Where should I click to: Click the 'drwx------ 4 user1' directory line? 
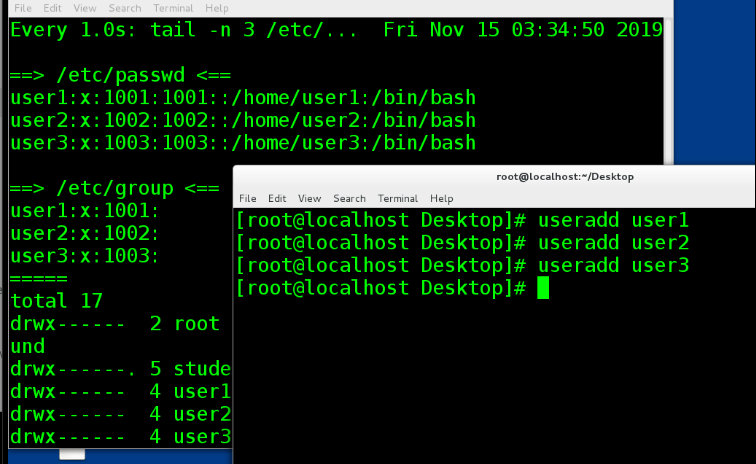click(121, 392)
